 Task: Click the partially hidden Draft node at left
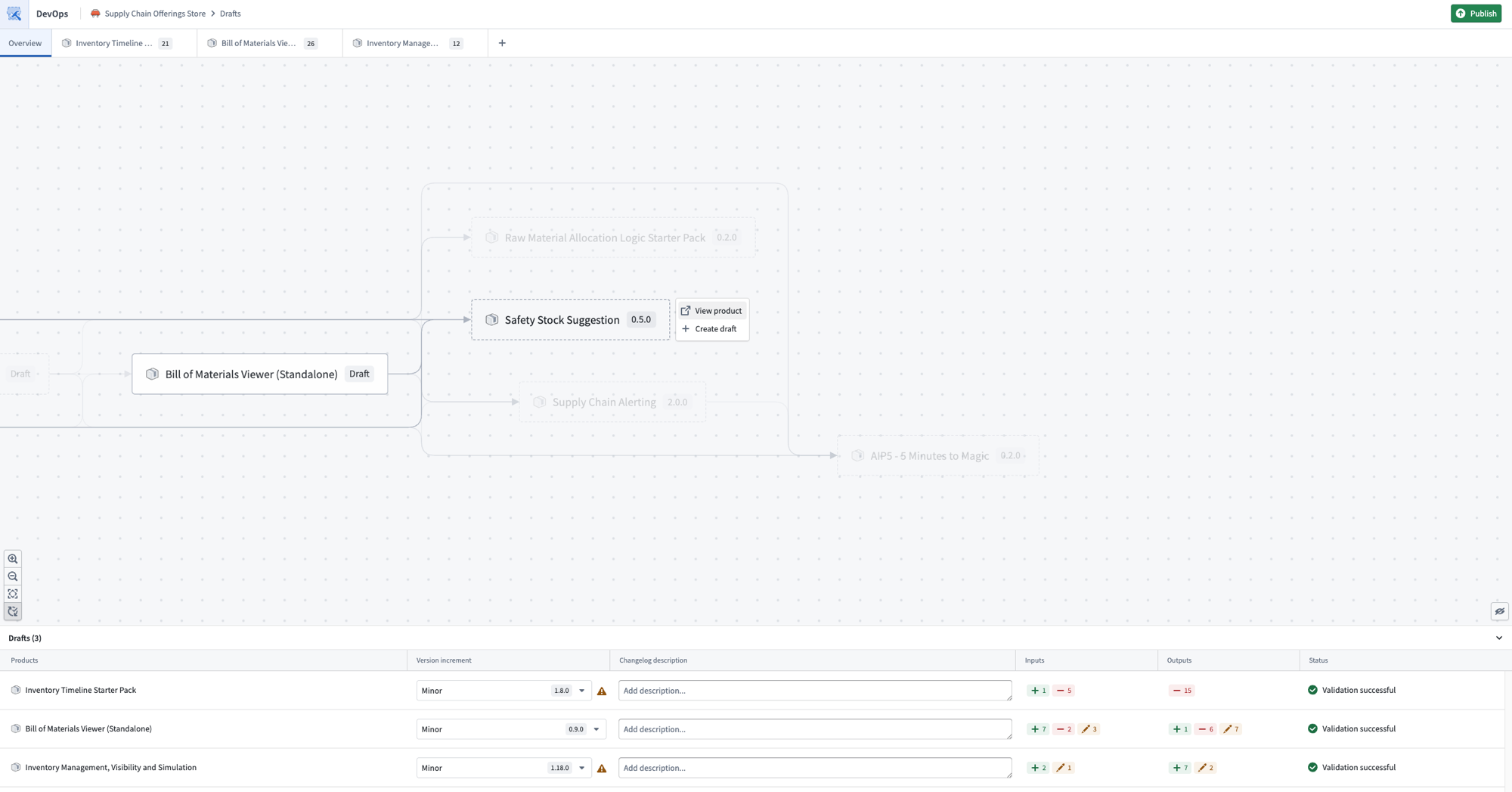click(23, 374)
